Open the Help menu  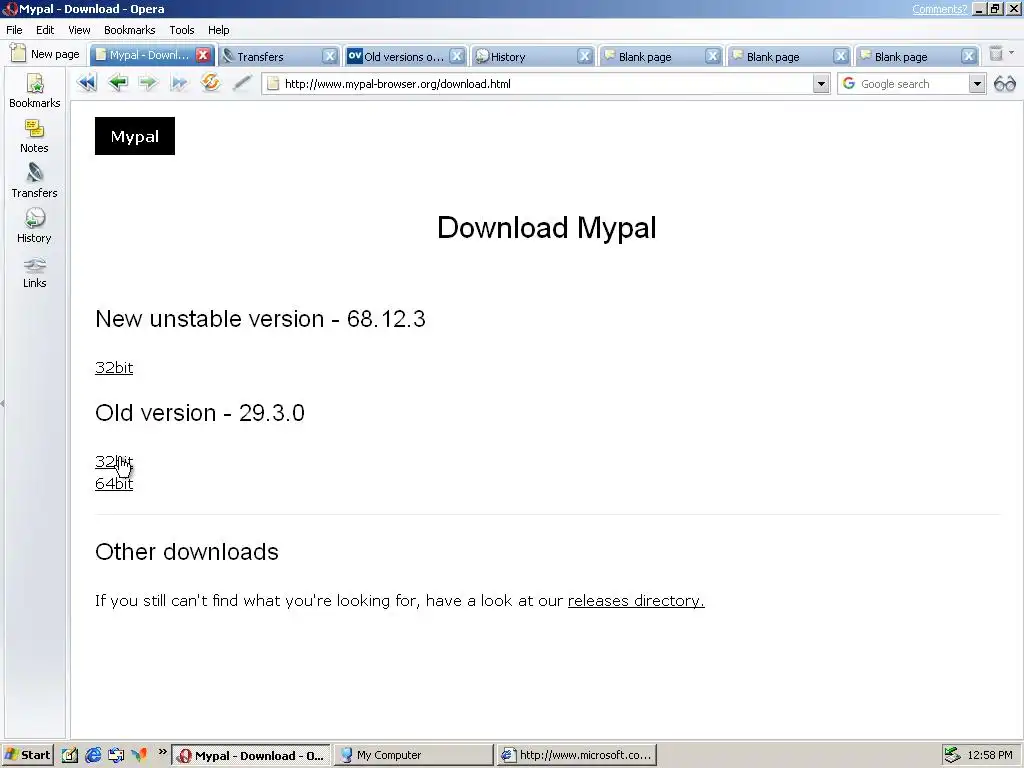[x=218, y=30]
